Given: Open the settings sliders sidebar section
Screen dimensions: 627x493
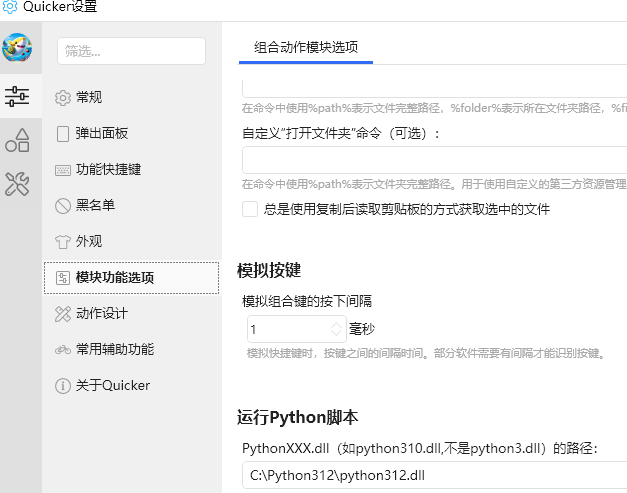Looking at the screenshot, I should [17, 96].
